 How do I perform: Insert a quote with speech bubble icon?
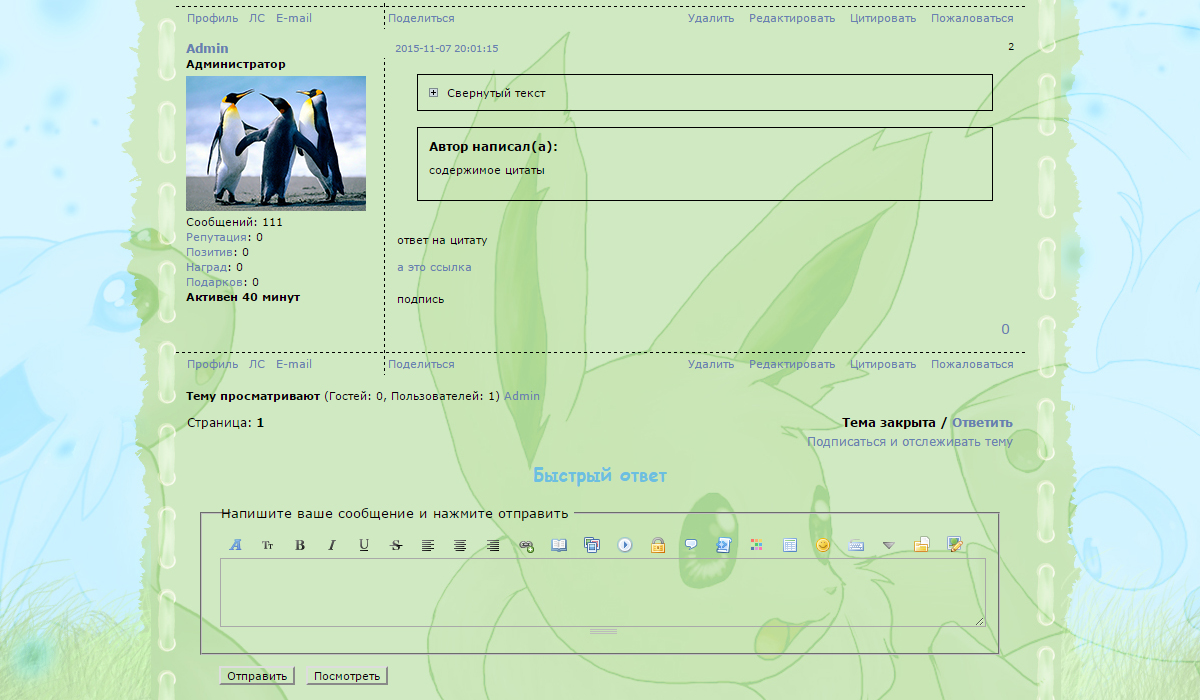[x=691, y=545]
